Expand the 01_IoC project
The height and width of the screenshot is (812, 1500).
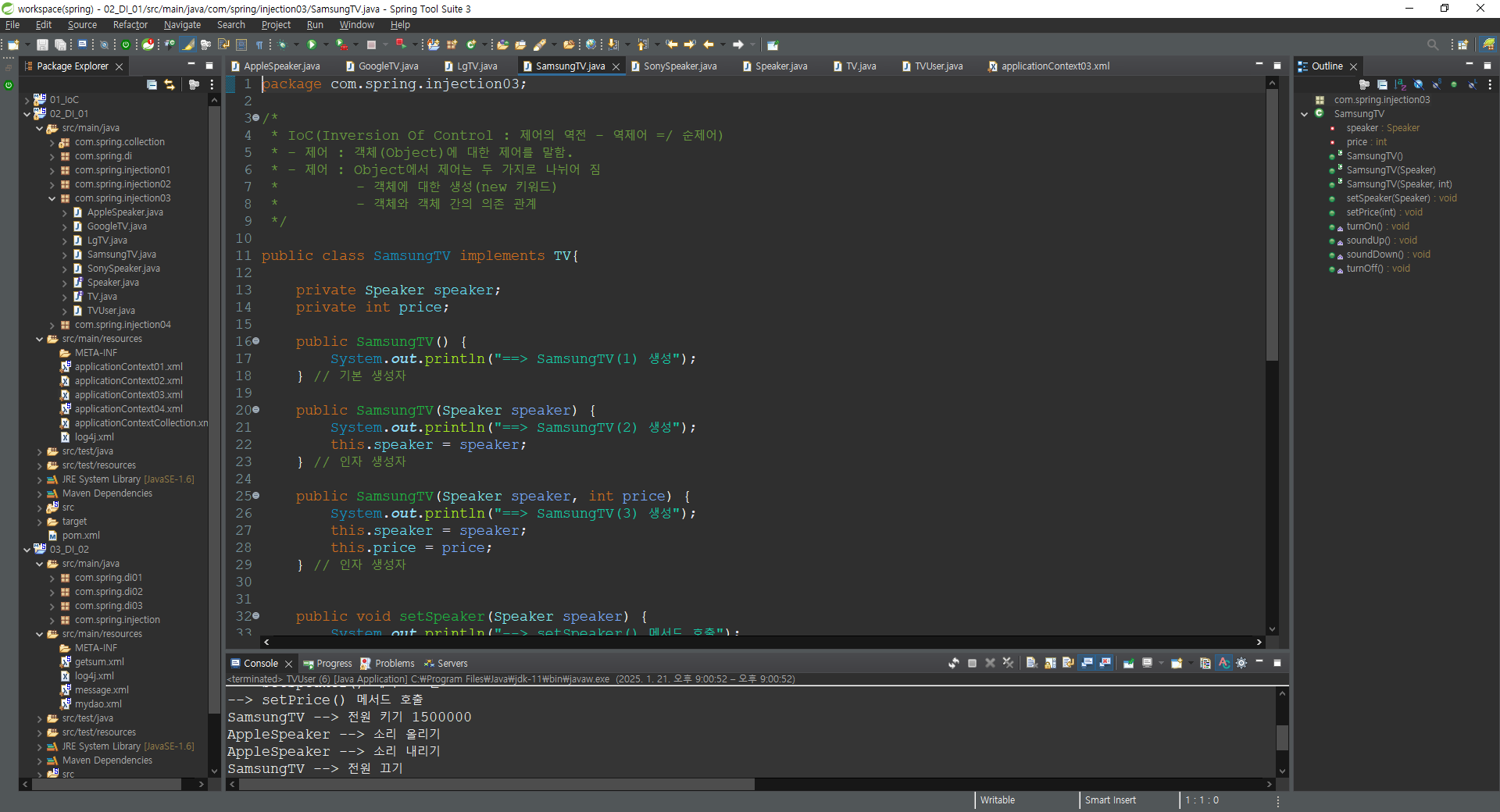pos(27,100)
